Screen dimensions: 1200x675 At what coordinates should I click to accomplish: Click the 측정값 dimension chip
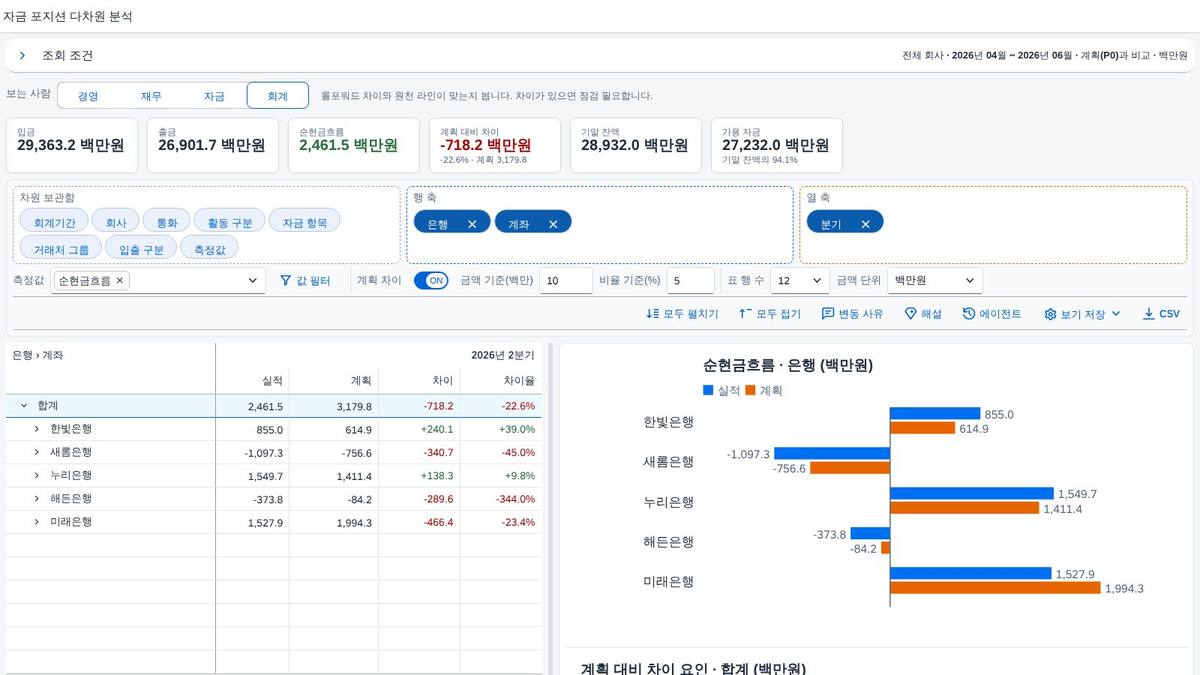pos(209,248)
